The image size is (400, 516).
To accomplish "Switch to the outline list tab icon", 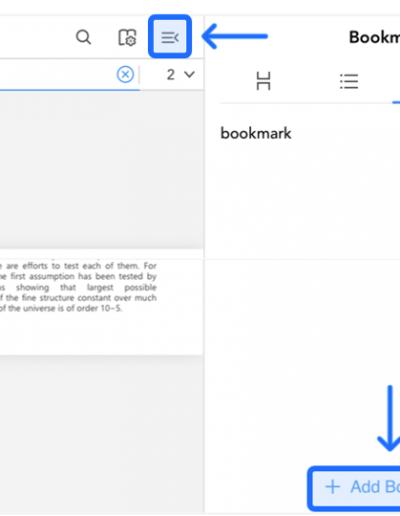I will tap(349, 81).
